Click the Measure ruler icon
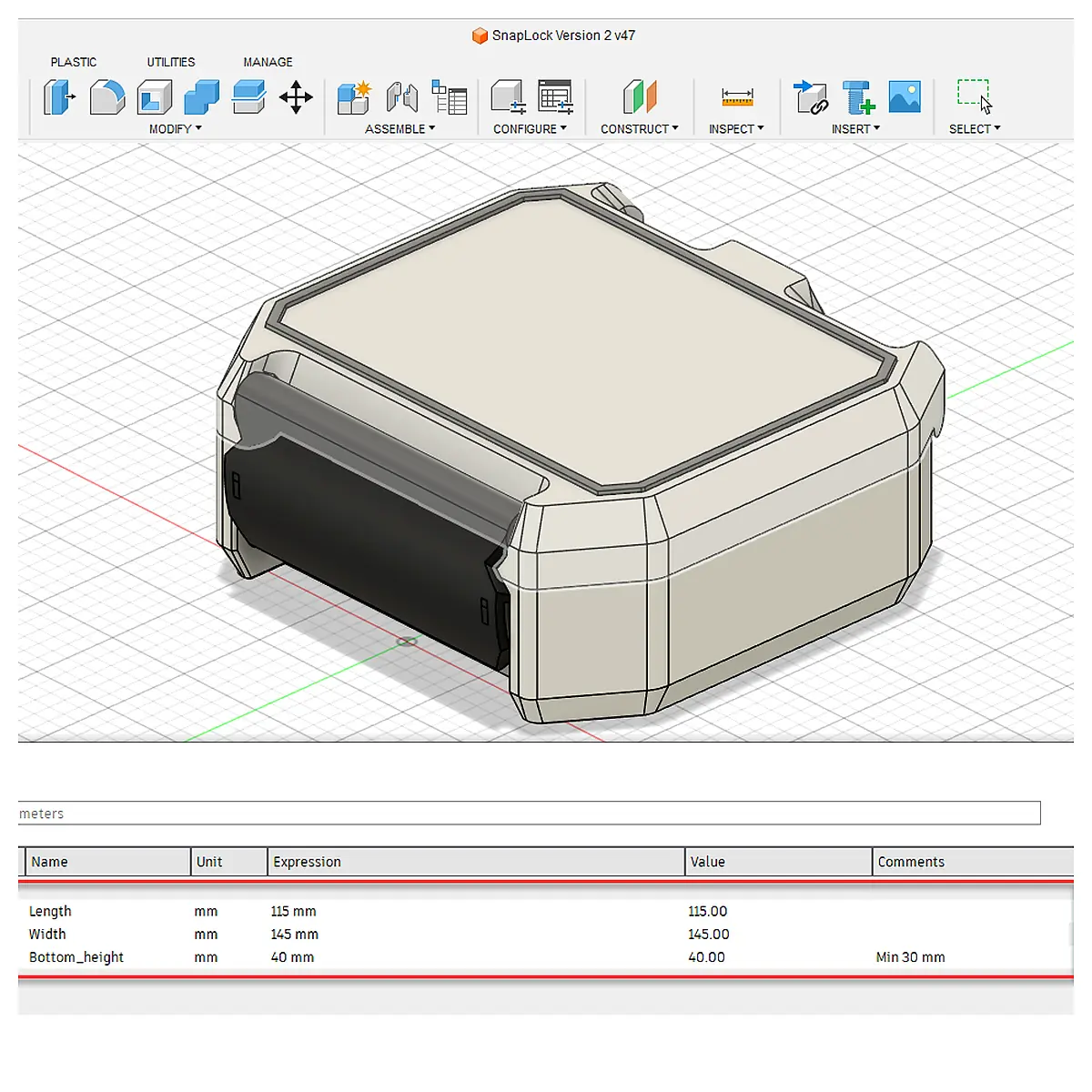Image resolution: width=1092 pixels, height=1092 pixels. pos(737,96)
